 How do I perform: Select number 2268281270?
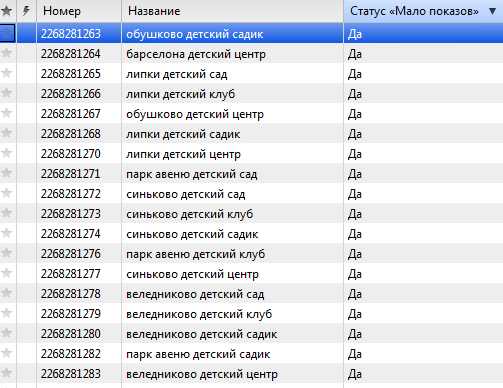tap(71, 154)
